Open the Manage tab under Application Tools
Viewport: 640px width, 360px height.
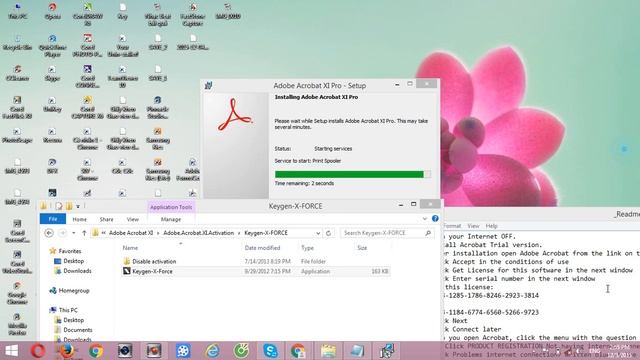pyautogui.click(x=171, y=219)
